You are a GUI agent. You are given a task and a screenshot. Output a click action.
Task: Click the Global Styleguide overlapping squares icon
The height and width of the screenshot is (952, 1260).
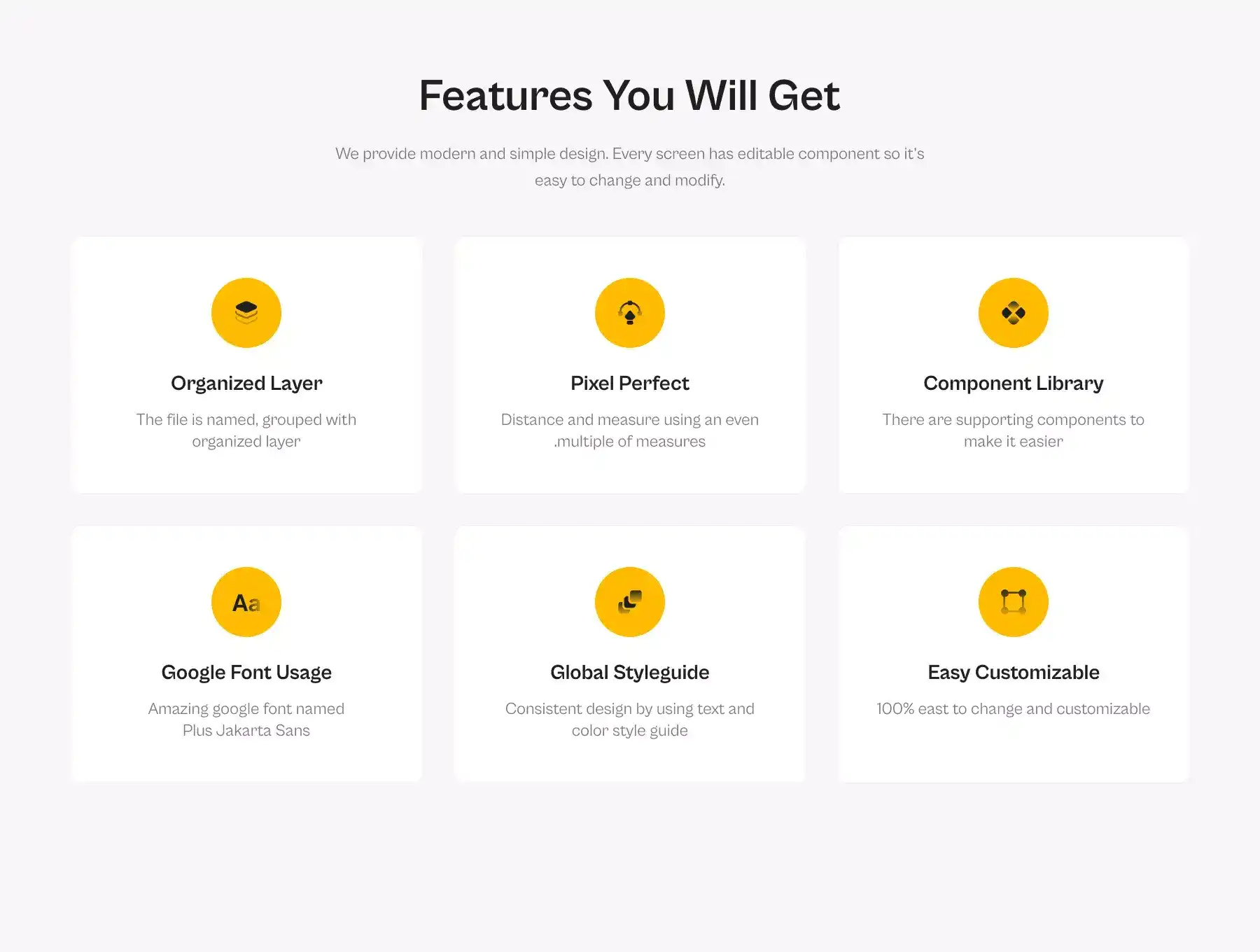pos(630,602)
